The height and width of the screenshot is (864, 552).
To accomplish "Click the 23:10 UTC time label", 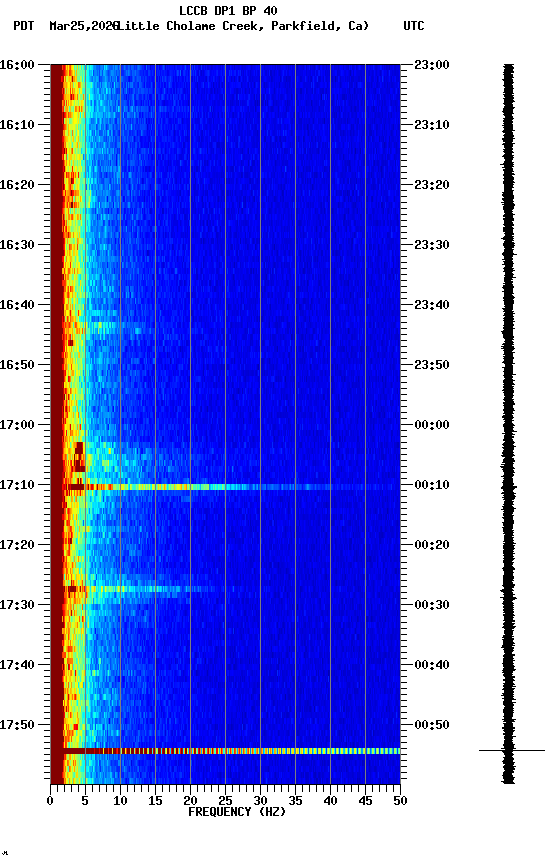I will click(432, 125).
